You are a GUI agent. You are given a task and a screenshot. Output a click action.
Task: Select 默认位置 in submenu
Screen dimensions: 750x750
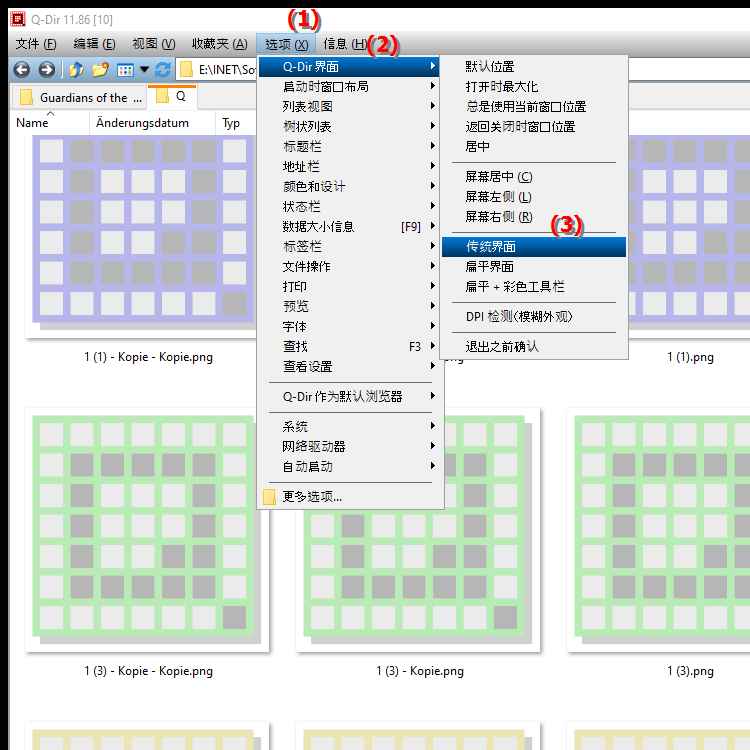click(x=534, y=66)
